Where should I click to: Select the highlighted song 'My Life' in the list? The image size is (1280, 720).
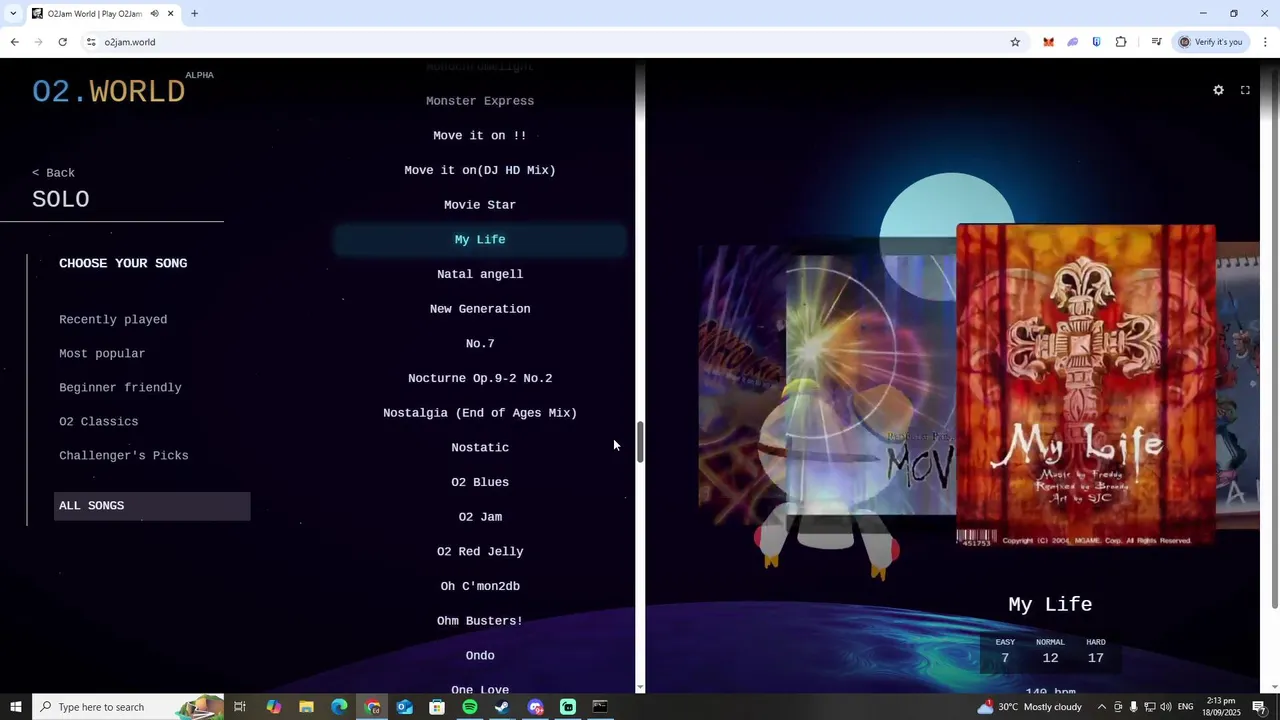pos(480,240)
